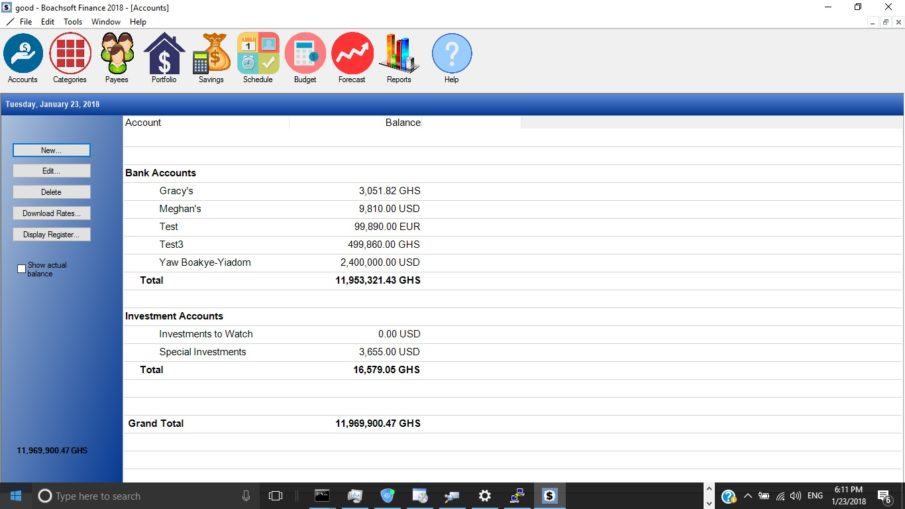Click the 99,890.00 EUR balance value
Viewport: 905px width, 509px height.
[x=387, y=227]
